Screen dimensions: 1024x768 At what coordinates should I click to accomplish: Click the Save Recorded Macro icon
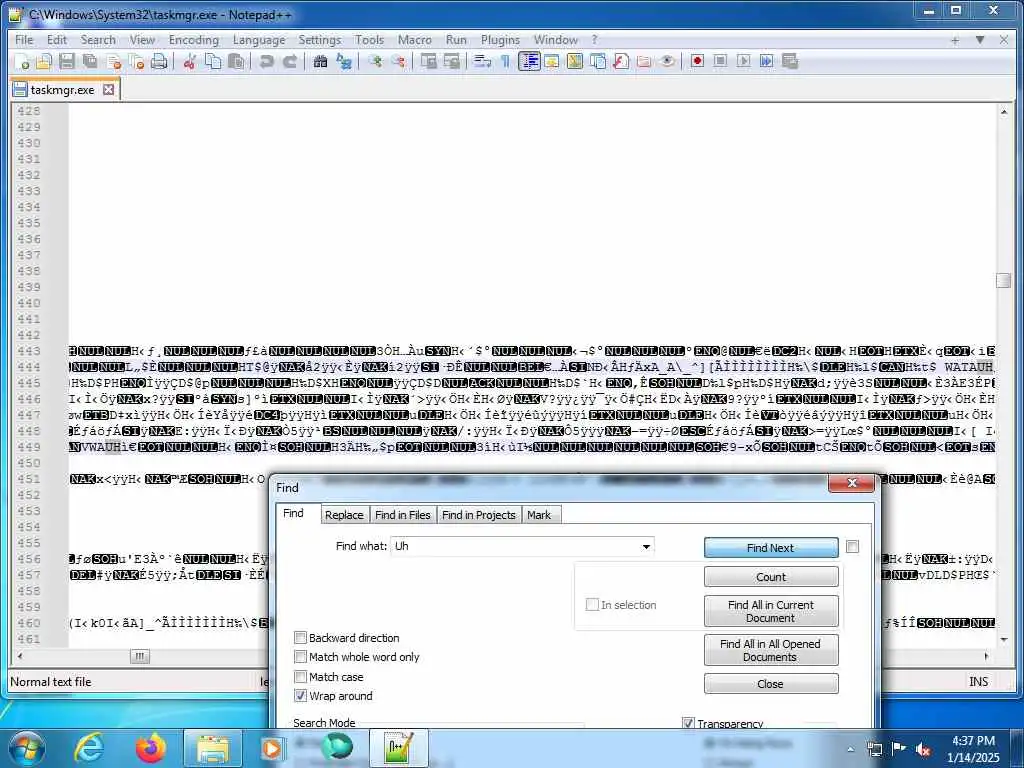pyautogui.click(x=790, y=61)
